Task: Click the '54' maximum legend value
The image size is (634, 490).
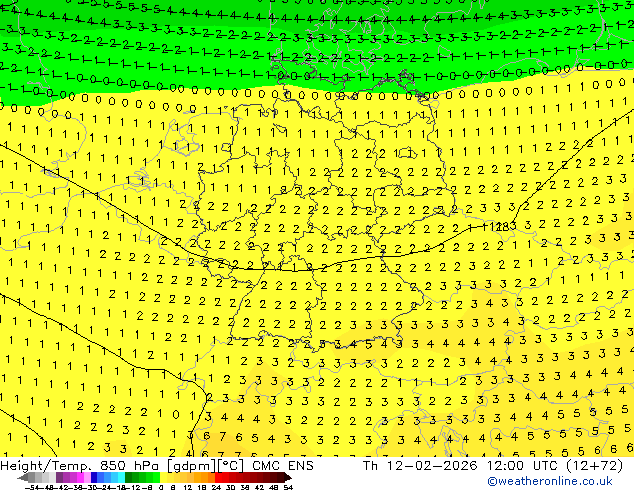Action: [x=288, y=488]
